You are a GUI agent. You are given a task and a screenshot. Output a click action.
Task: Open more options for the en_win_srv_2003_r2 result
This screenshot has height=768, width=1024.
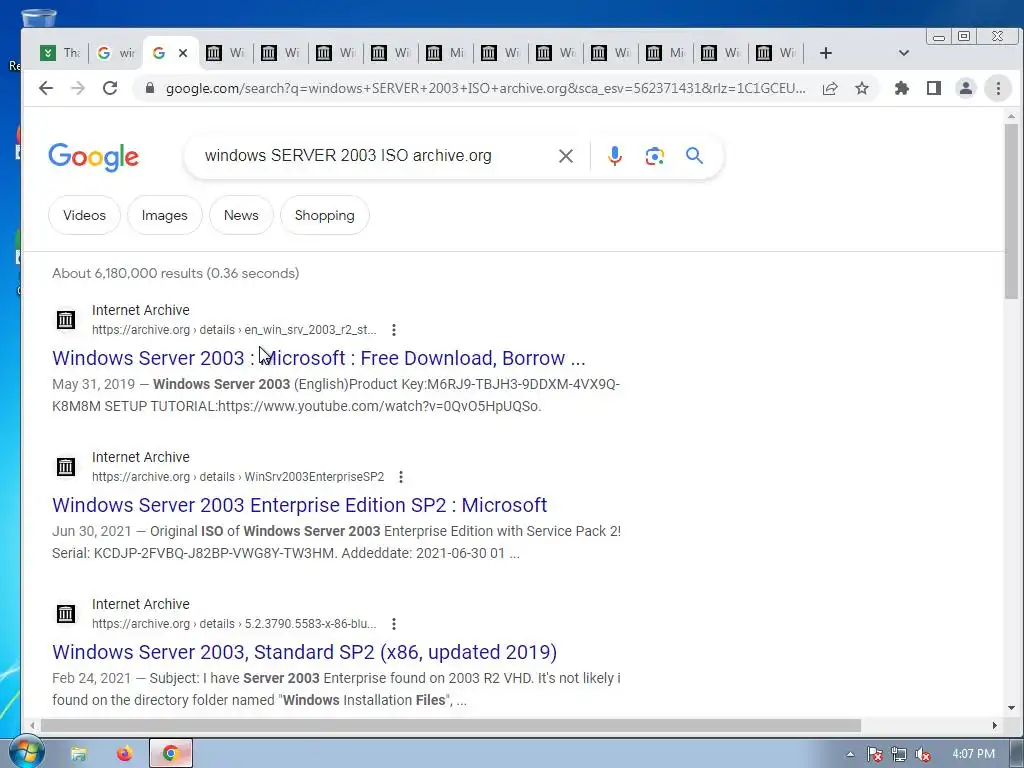coord(394,330)
